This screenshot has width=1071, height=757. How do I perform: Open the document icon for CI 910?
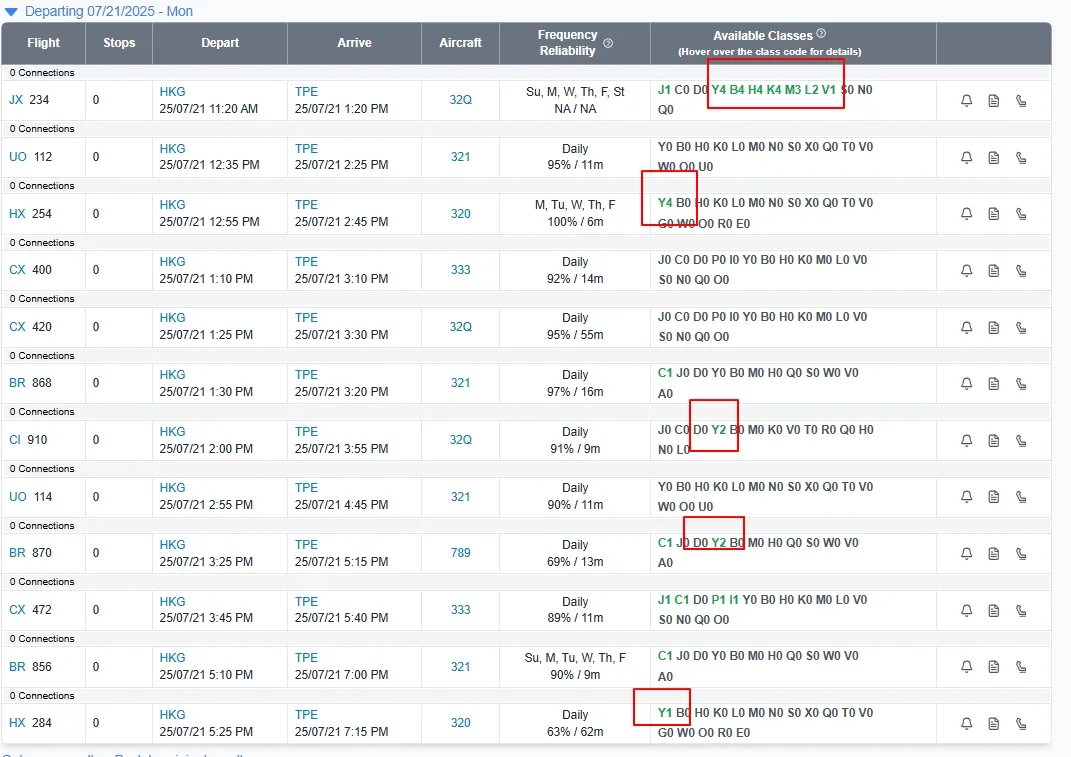click(994, 441)
